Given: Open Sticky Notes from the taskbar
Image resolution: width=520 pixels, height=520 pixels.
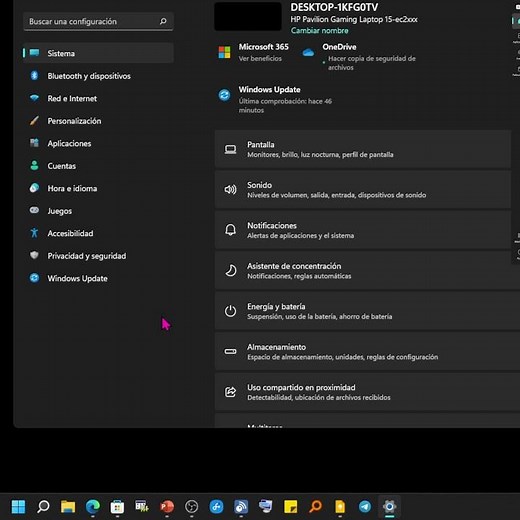Looking at the screenshot, I should (x=290, y=507).
